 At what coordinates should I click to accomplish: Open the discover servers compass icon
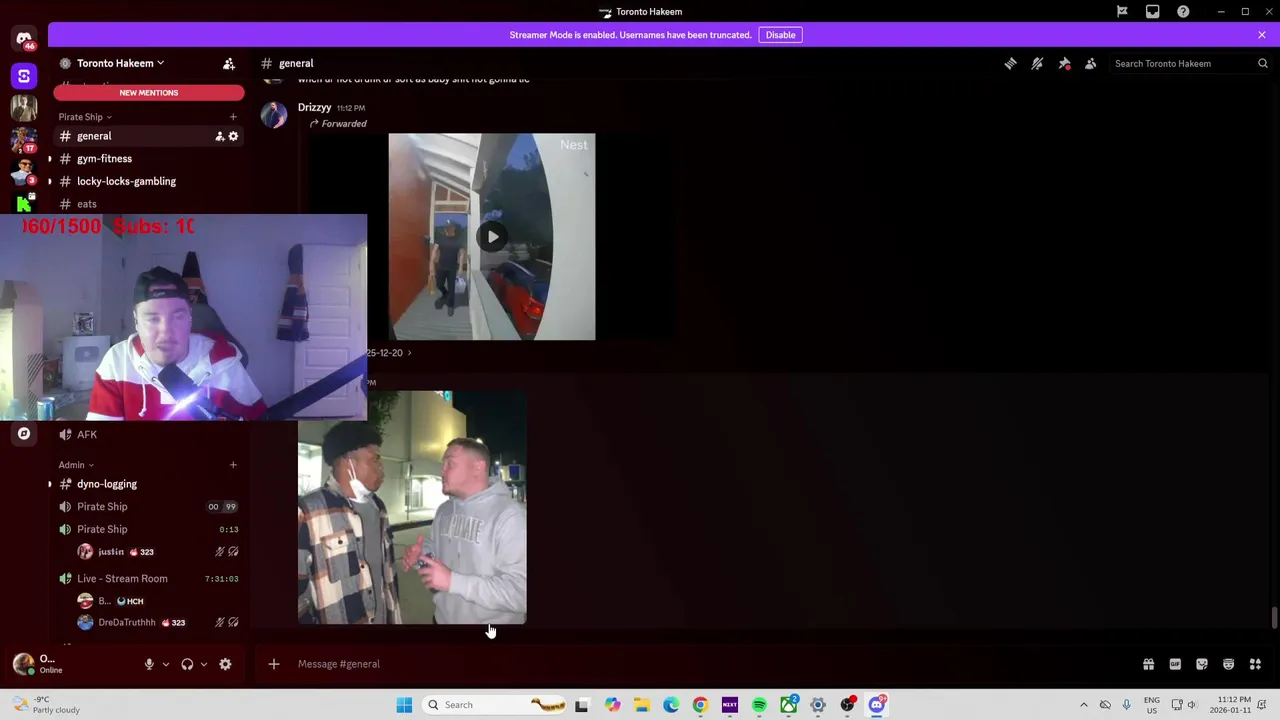pos(24,434)
